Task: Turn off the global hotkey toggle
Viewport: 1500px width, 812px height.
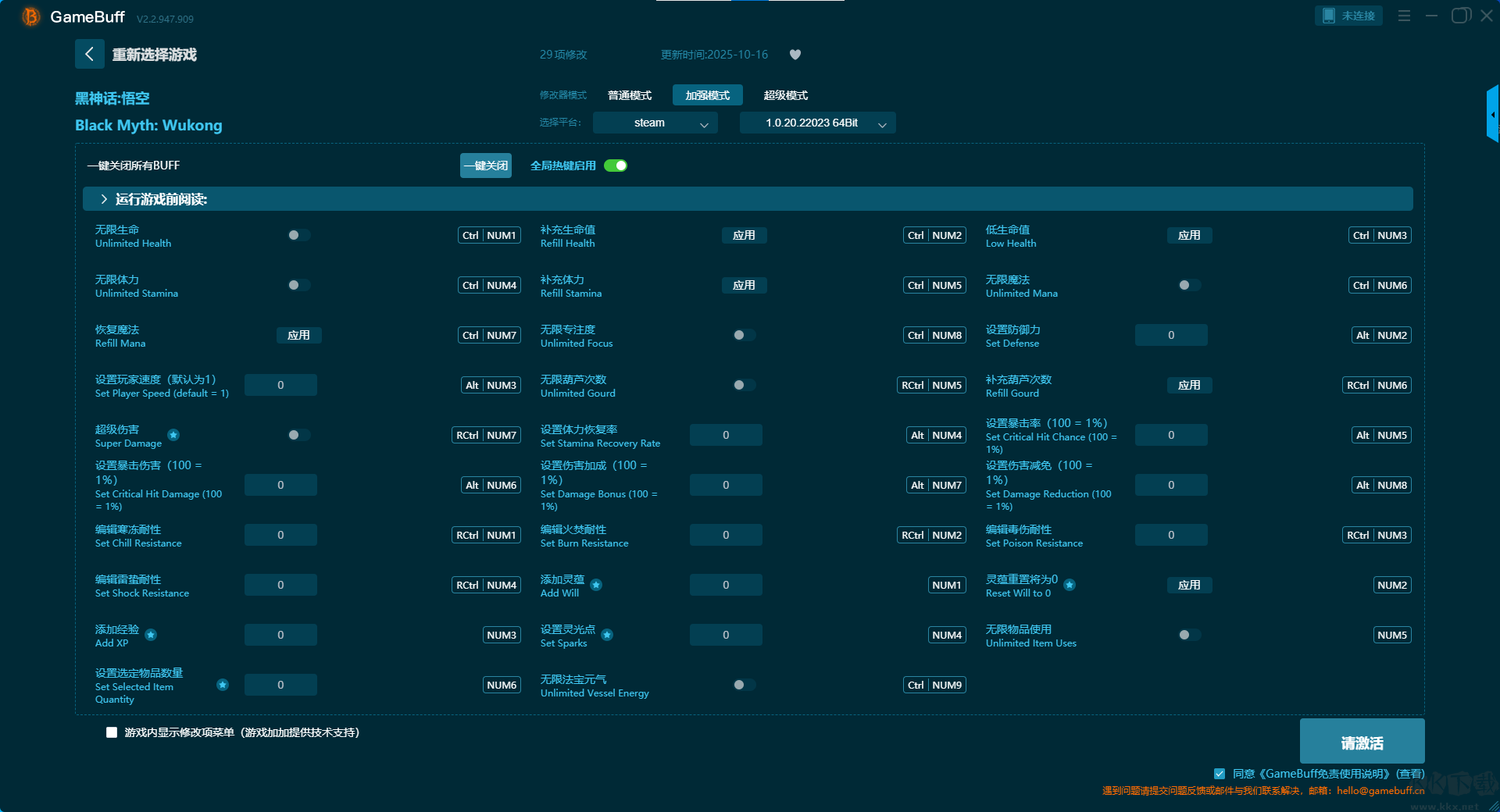Action: coord(616,166)
